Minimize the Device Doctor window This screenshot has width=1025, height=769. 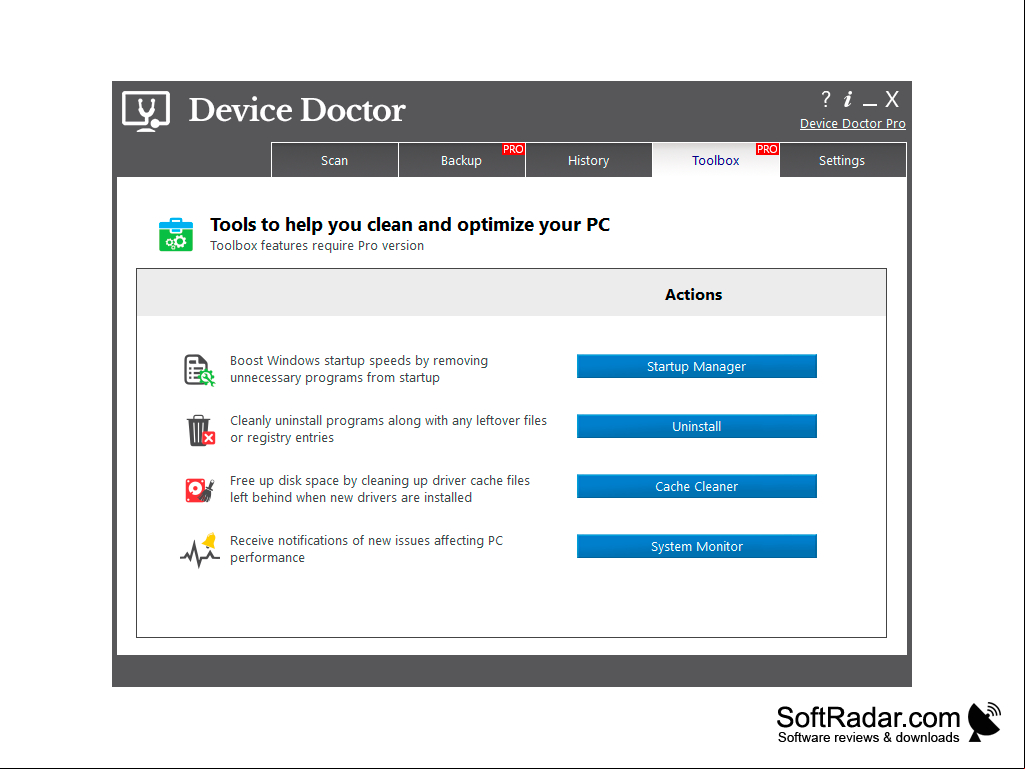[869, 103]
